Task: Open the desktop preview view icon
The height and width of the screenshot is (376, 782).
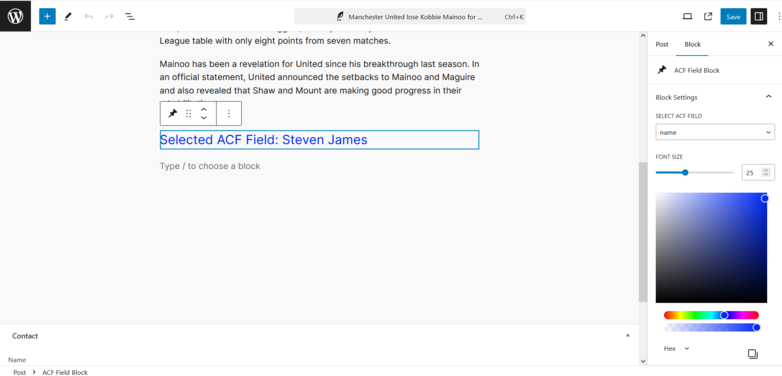Action: pyautogui.click(x=687, y=16)
